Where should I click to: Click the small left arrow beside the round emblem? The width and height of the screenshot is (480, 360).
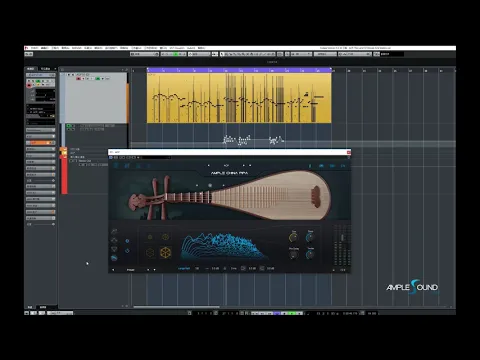click(x=197, y=185)
